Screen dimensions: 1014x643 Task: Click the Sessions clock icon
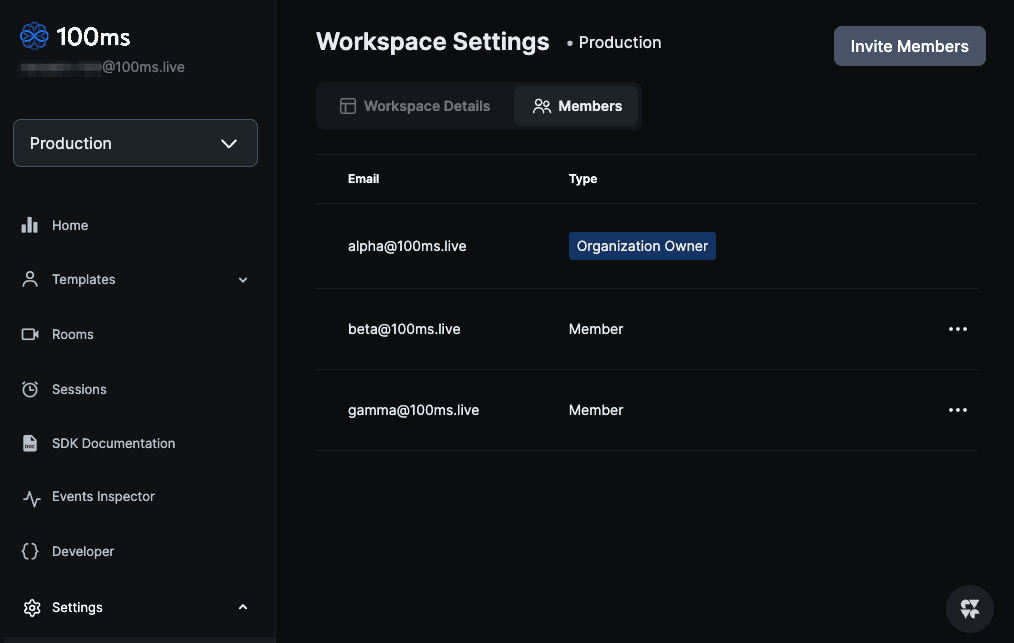coord(30,389)
